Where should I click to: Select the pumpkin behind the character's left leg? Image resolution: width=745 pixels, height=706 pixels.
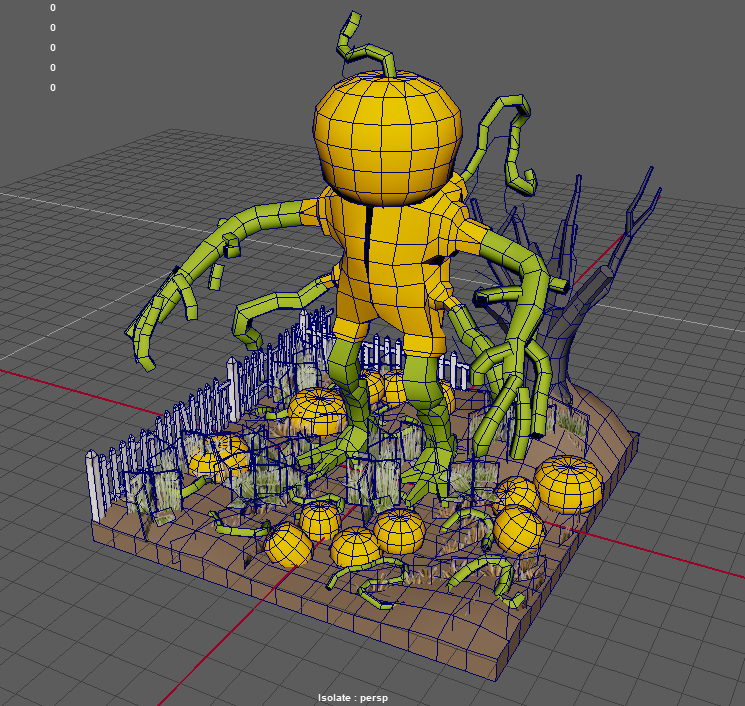tap(318, 410)
